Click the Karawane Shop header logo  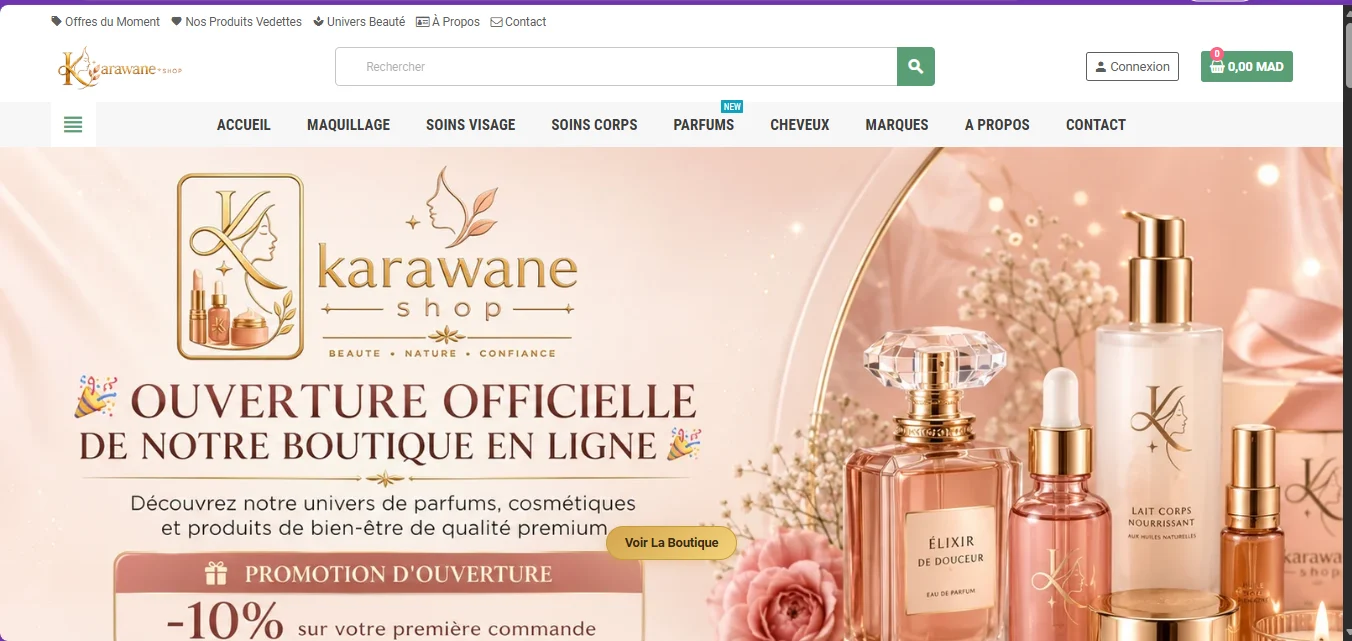coord(120,68)
